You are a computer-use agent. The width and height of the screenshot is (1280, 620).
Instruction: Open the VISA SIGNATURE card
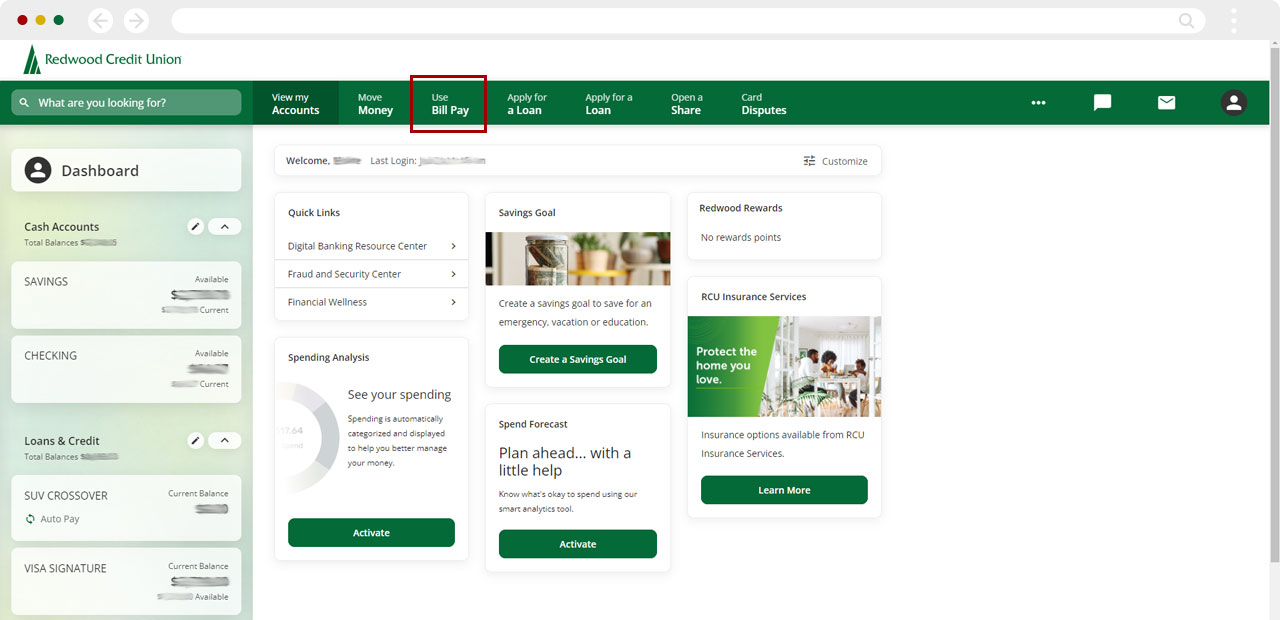click(x=126, y=581)
